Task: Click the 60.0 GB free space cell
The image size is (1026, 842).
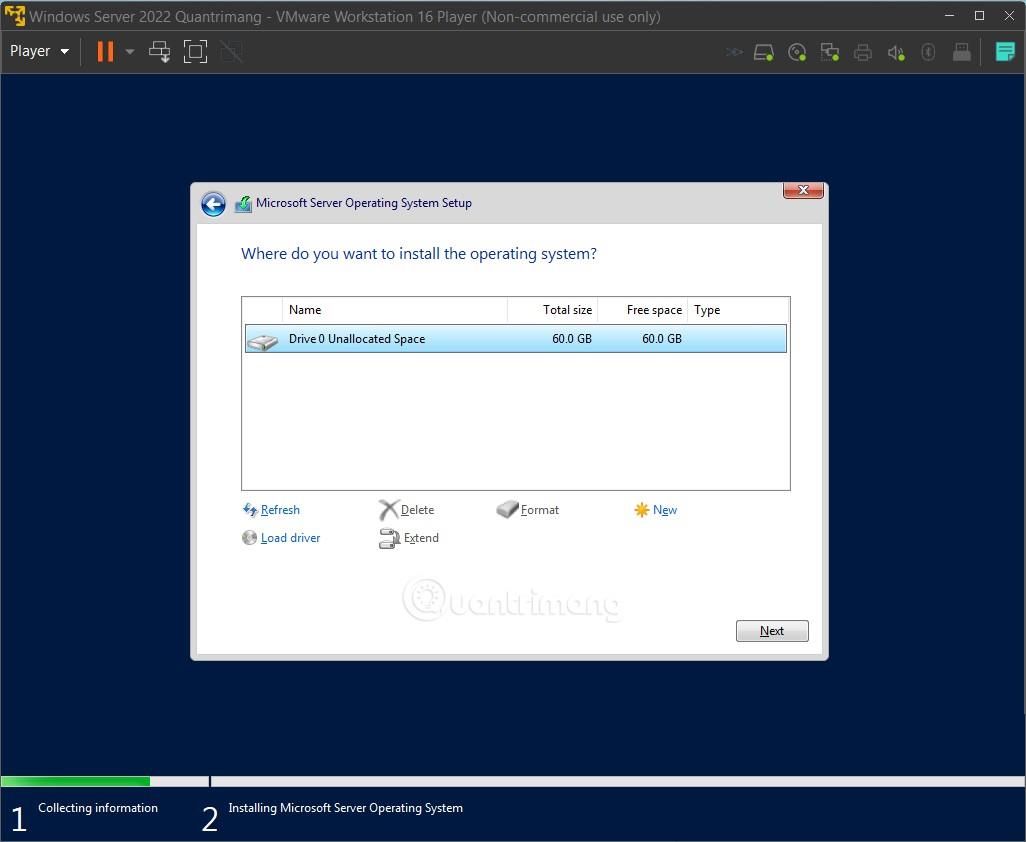Action: [x=662, y=338]
